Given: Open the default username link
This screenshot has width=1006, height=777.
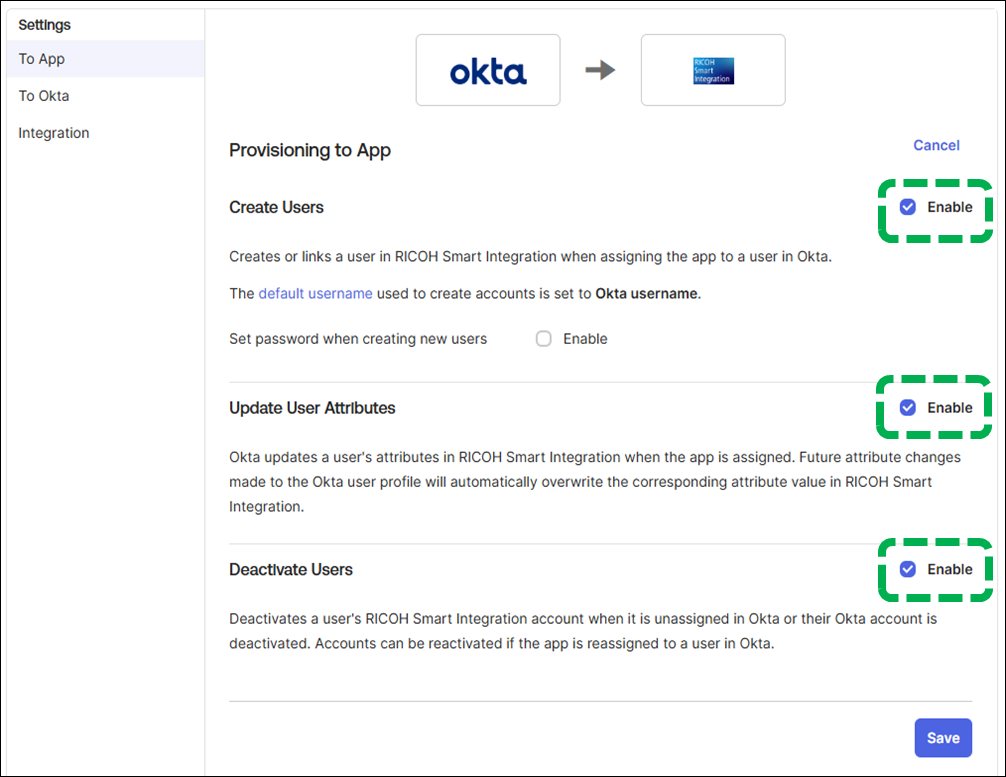Looking at the screenshot, I should point(315,294).
